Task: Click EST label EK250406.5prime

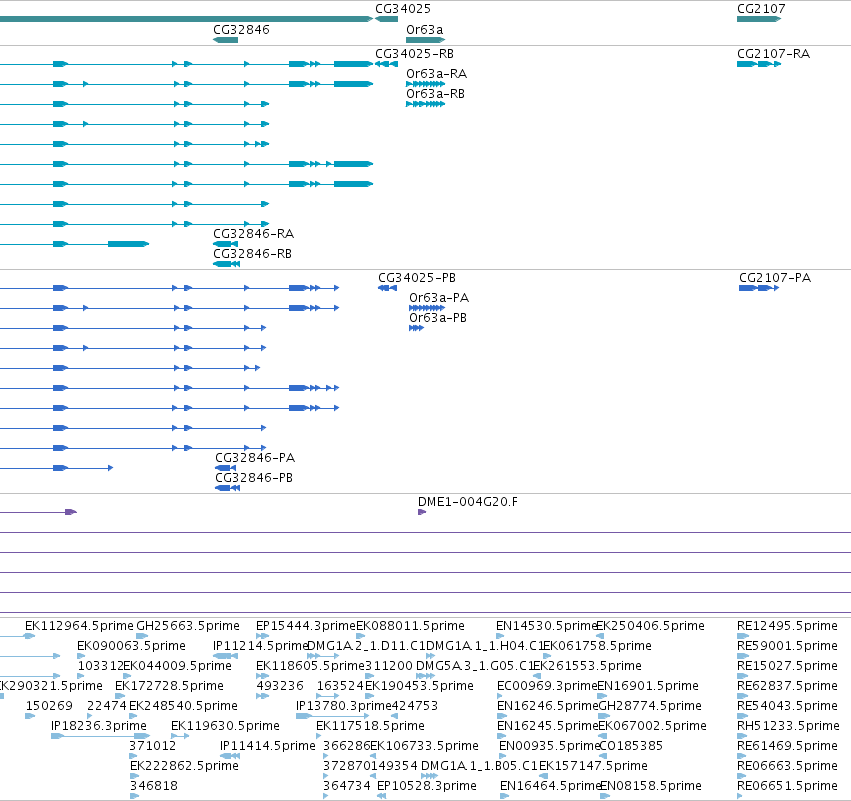Action: (650, 626)
